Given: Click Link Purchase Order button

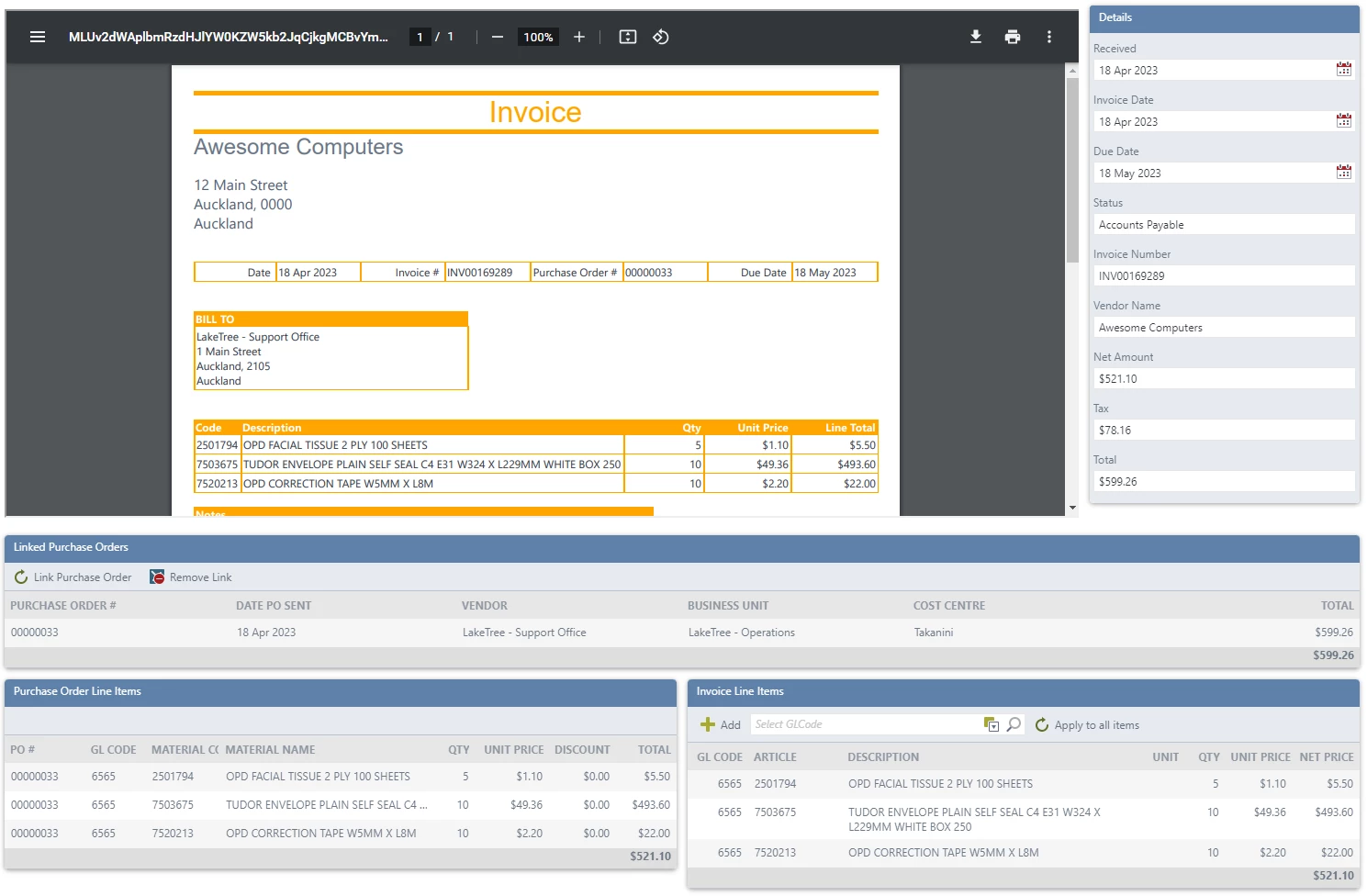Looking at the screenshot, I should pos(73,577).
